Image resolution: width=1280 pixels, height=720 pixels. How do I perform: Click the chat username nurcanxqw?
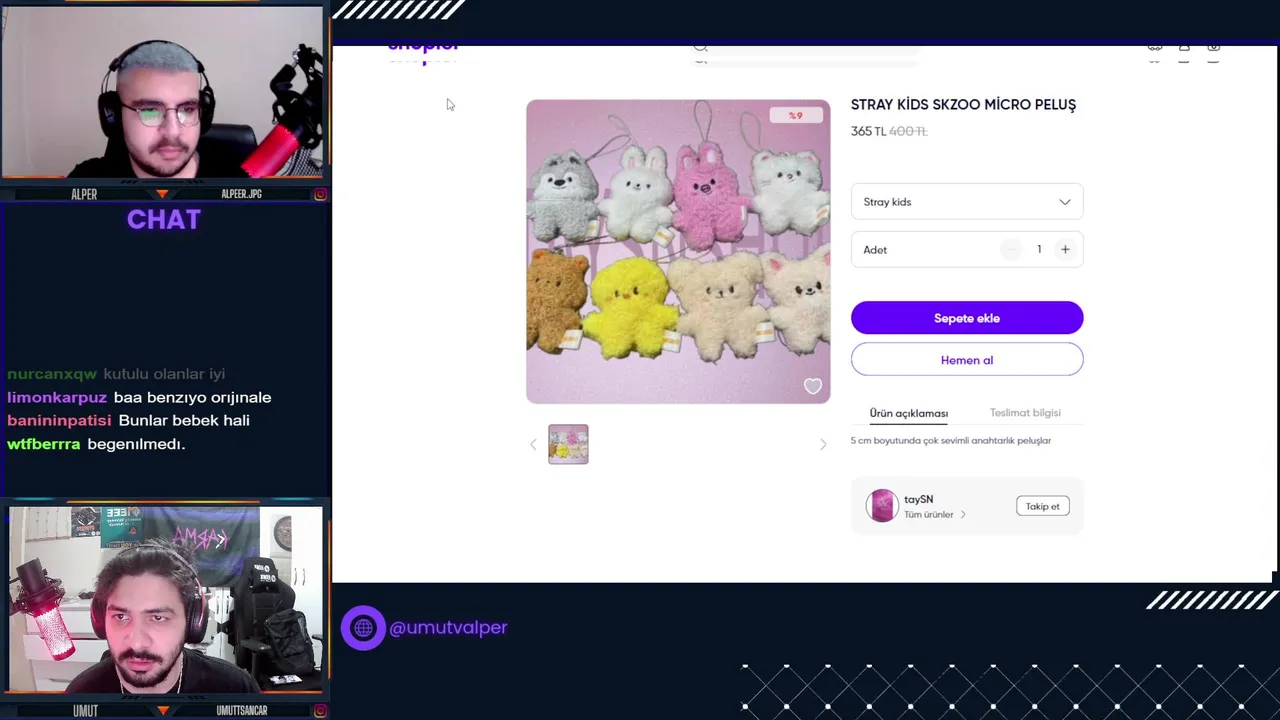coord(52,374)
